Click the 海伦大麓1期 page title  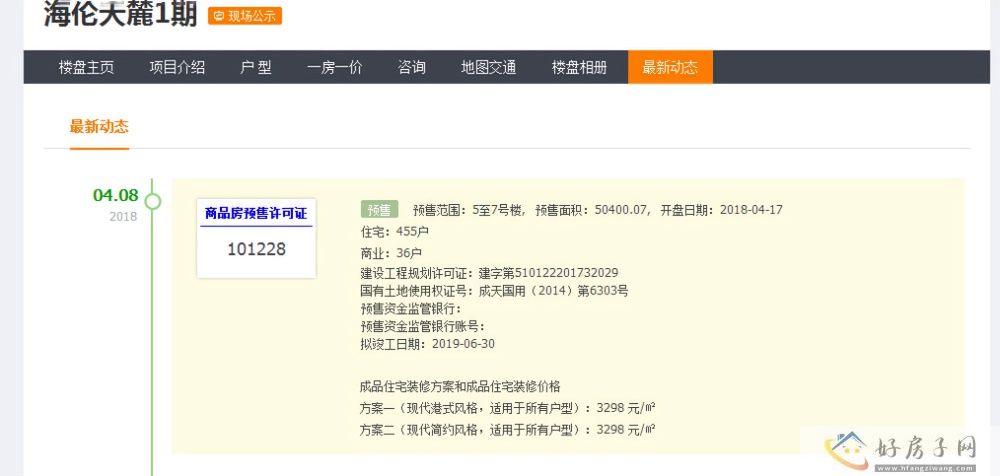tap(120, 14)
